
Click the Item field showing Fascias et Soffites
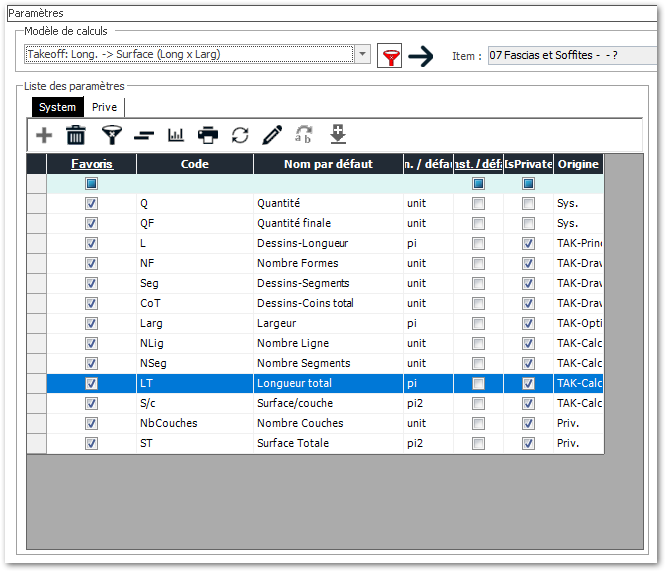tap(572, 56)
